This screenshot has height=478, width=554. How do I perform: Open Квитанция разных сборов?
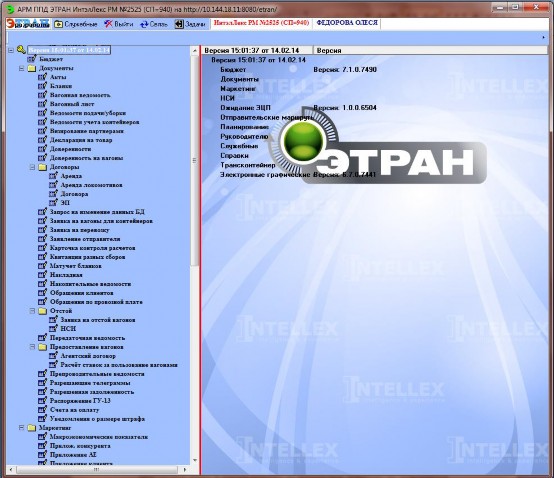point(88,257)
